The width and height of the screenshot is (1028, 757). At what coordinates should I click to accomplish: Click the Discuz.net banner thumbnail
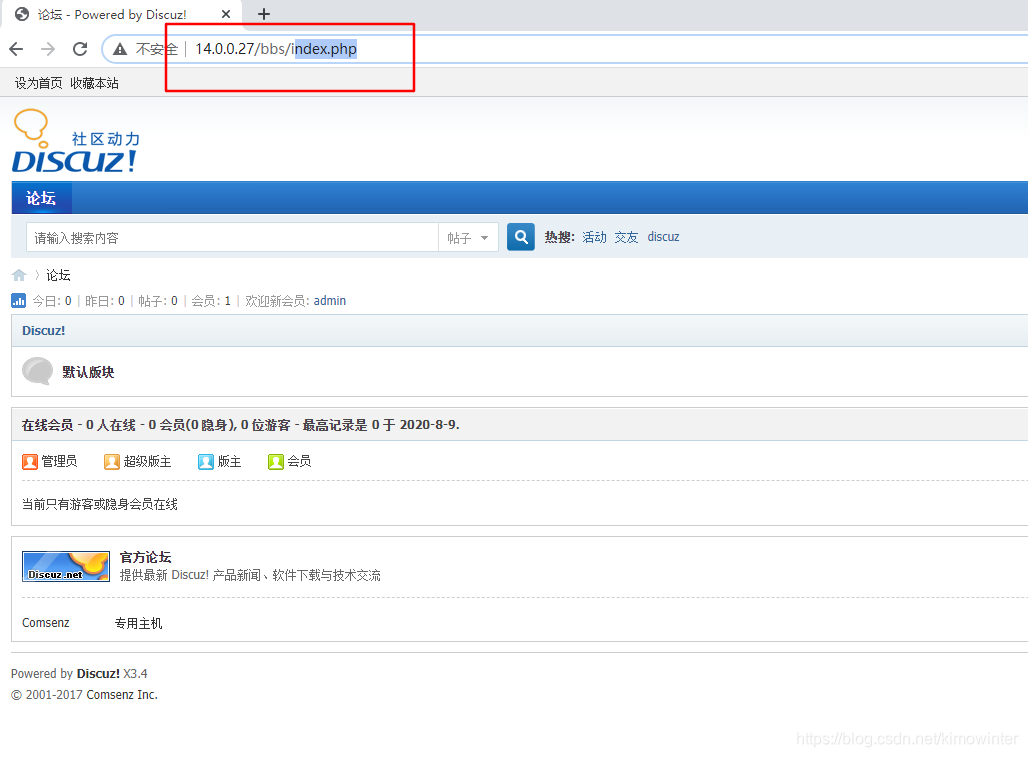coord(66,566)
